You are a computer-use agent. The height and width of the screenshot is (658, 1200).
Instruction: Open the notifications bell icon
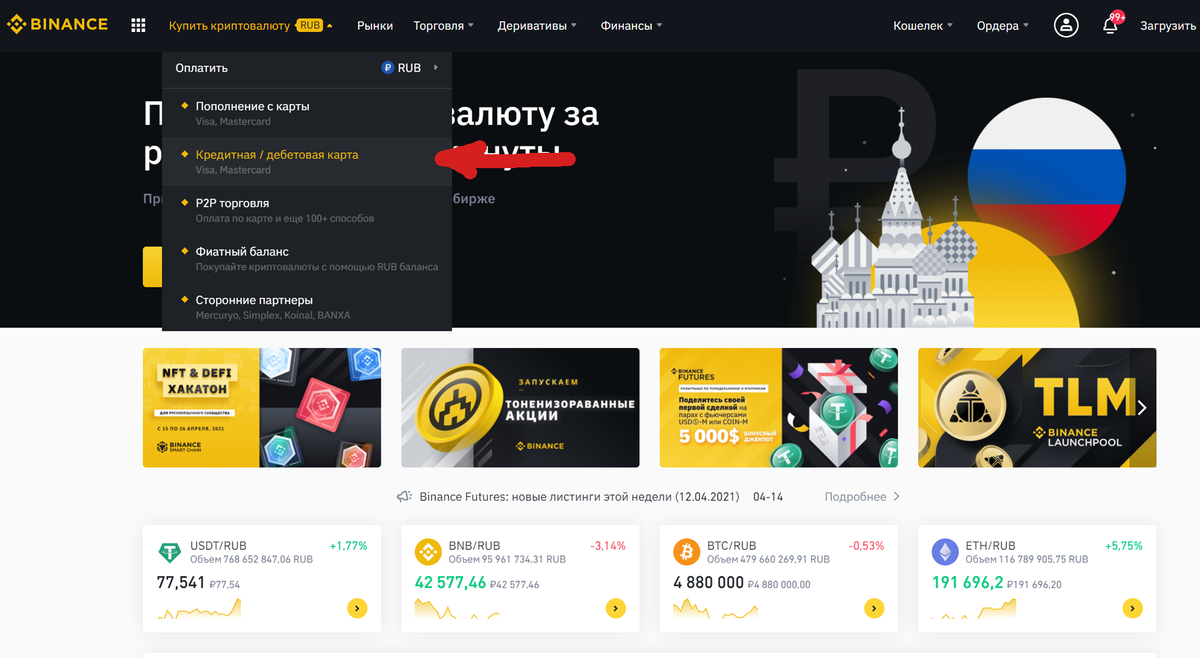(1110, 26)
